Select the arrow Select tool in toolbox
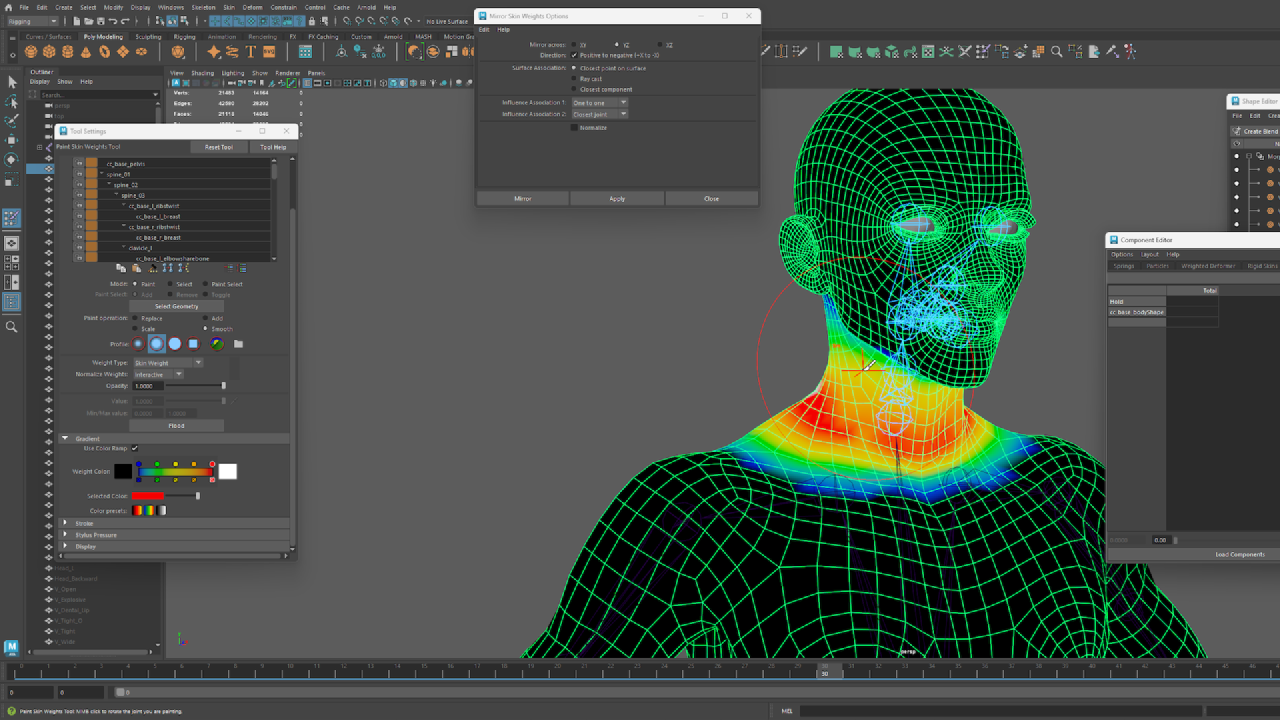This screenshot has width=1280, height=720. 12,82
